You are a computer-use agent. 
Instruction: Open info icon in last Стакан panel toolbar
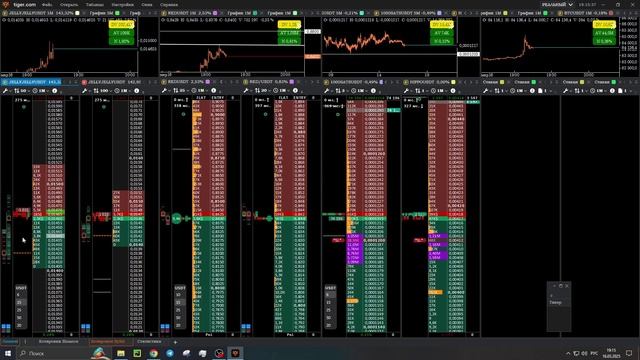pos(612,91)
